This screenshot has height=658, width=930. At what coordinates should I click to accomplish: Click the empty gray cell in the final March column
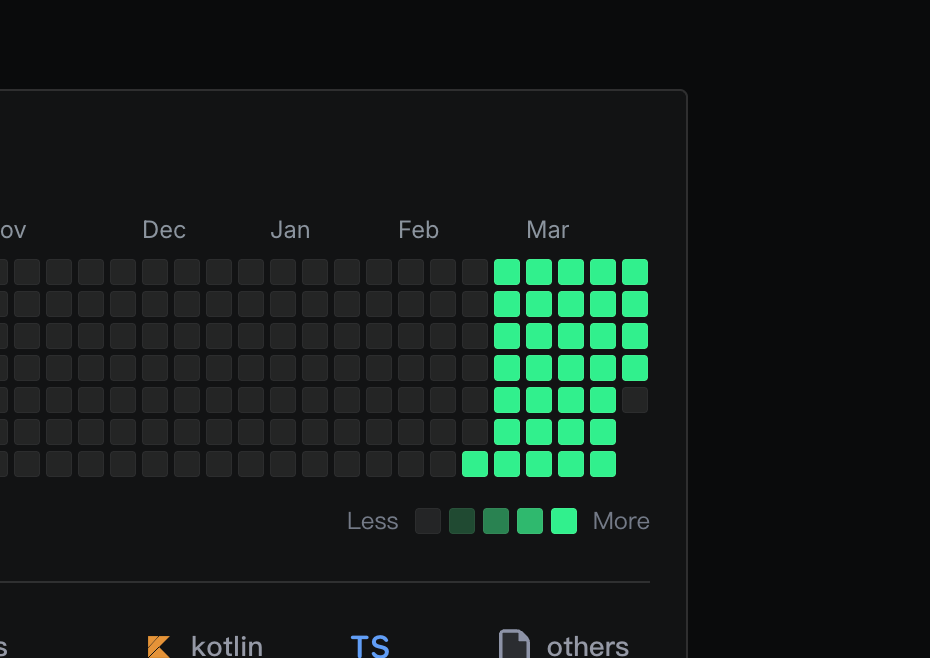point(635,400)
